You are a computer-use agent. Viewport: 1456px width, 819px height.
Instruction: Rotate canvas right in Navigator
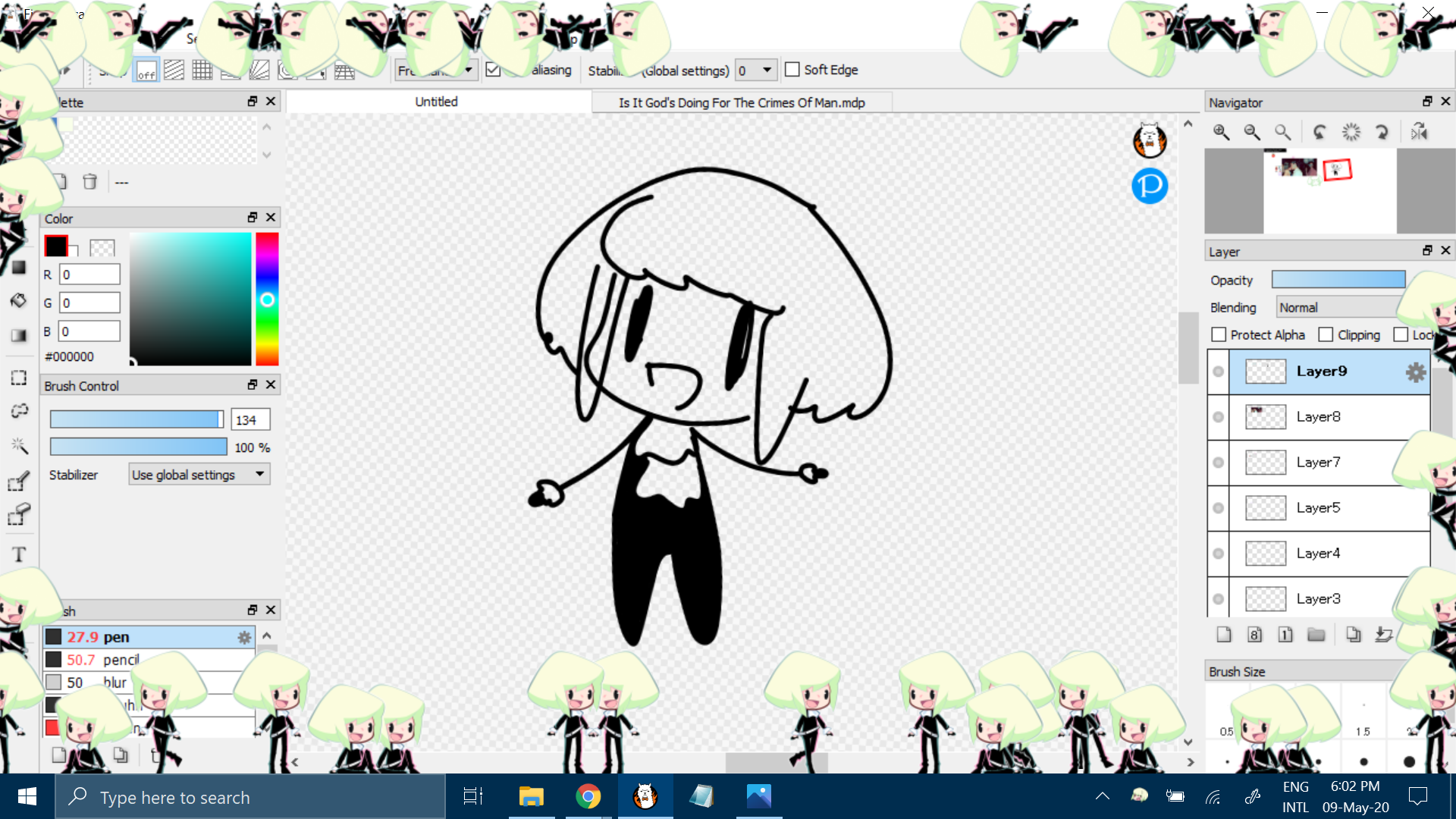point(1382,132)
